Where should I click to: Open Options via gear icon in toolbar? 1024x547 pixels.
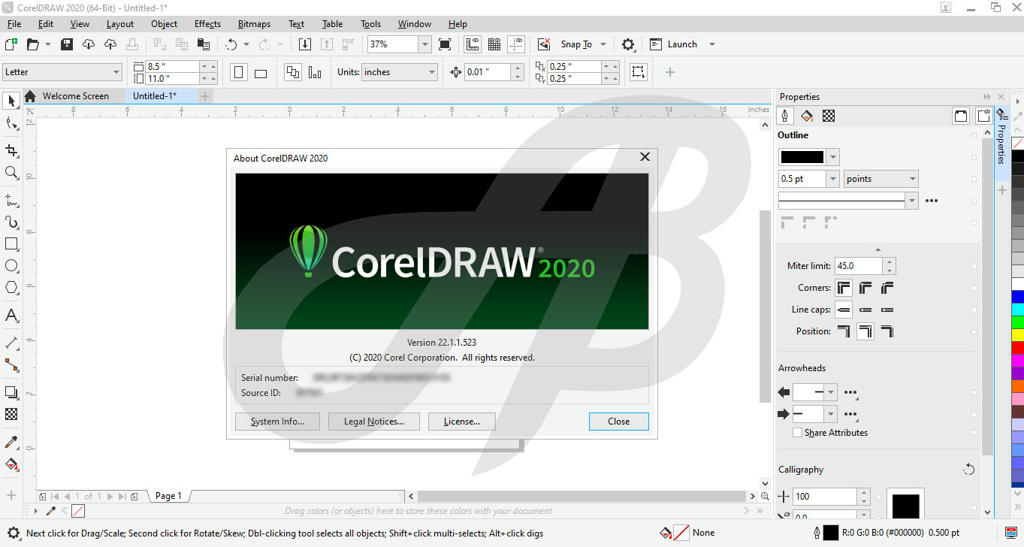pyautogui.click(x=628, y=44)
